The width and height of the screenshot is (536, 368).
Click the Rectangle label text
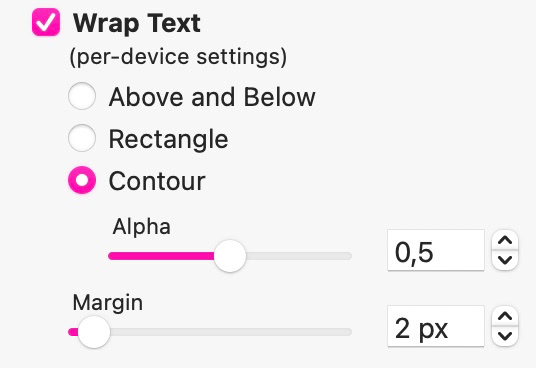168,139
